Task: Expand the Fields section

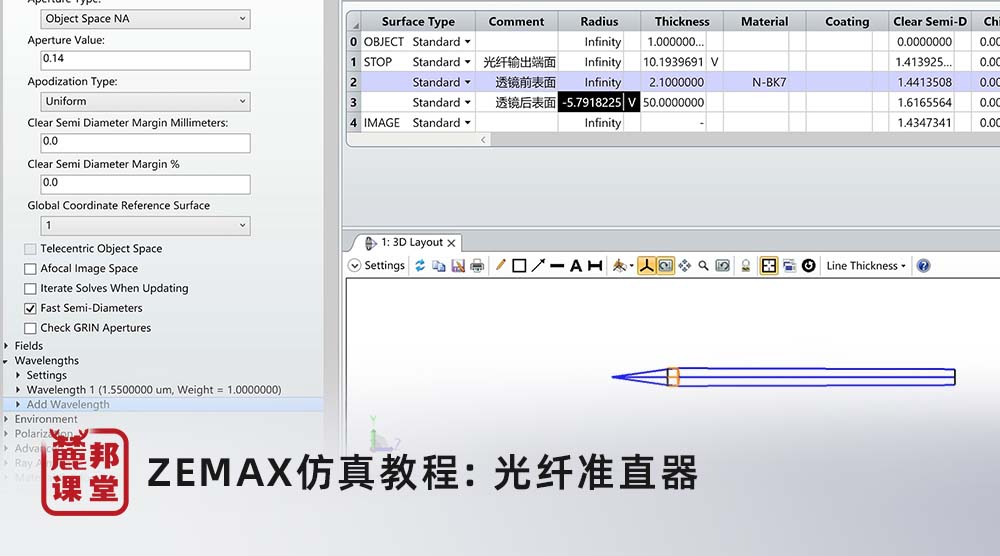Action: (x=6, y=346)
